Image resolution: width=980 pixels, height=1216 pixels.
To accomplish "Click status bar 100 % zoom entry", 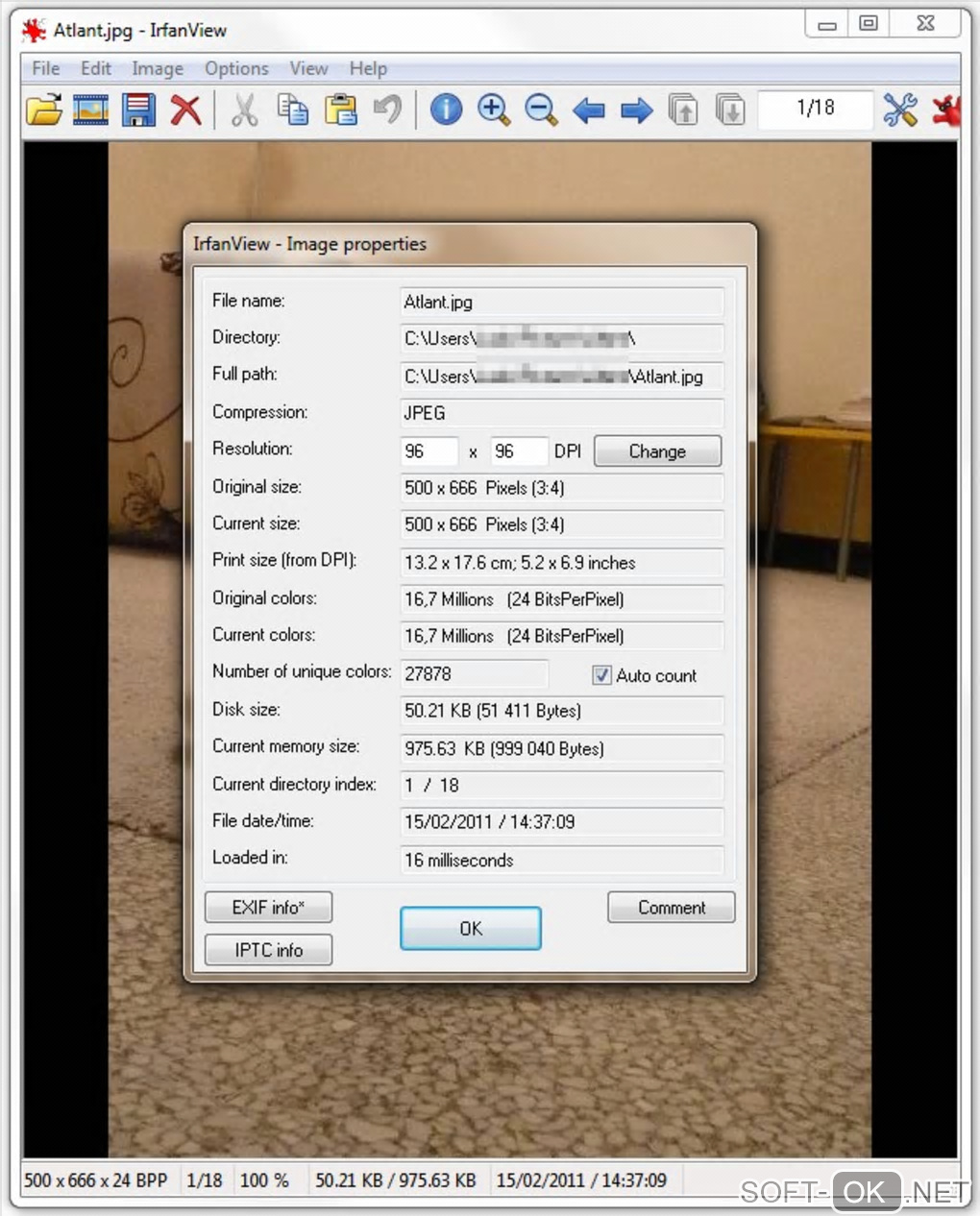I will (264, 1180).
